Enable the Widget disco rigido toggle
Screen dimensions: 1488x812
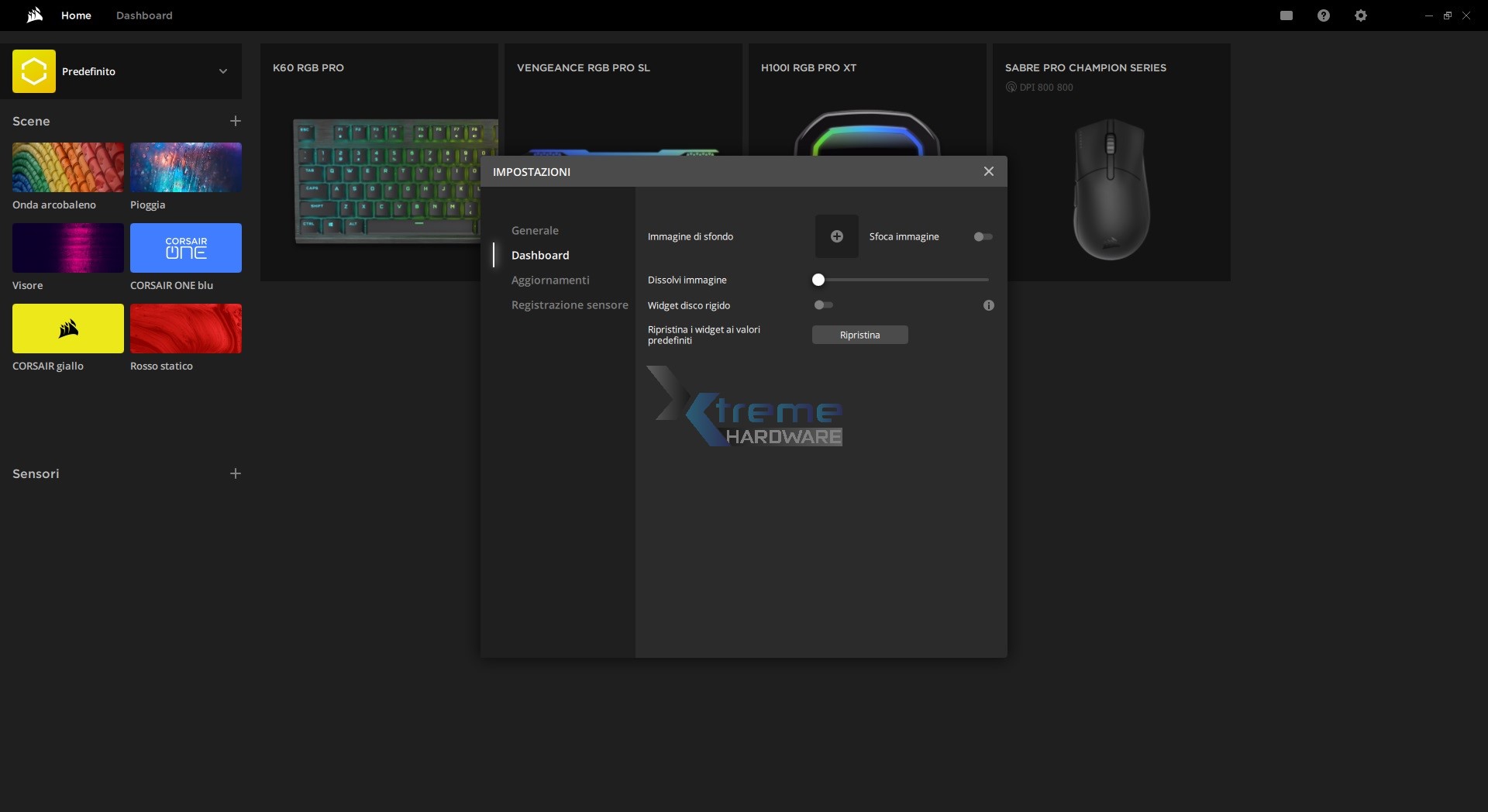822,304
